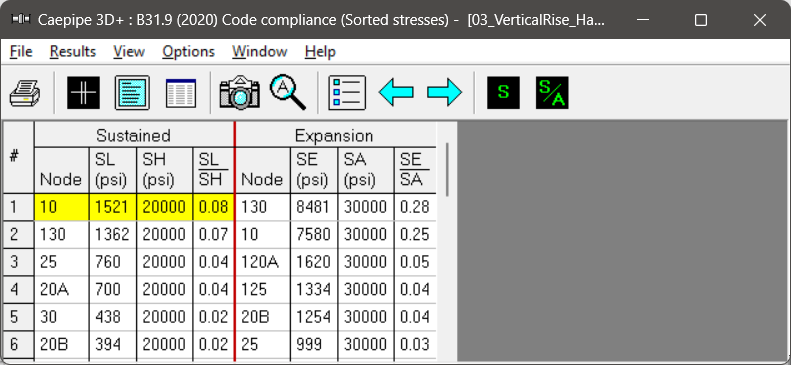Click SE value 999 cell
This screenshot has height=365, width=791.
click(x=314, y=344)
